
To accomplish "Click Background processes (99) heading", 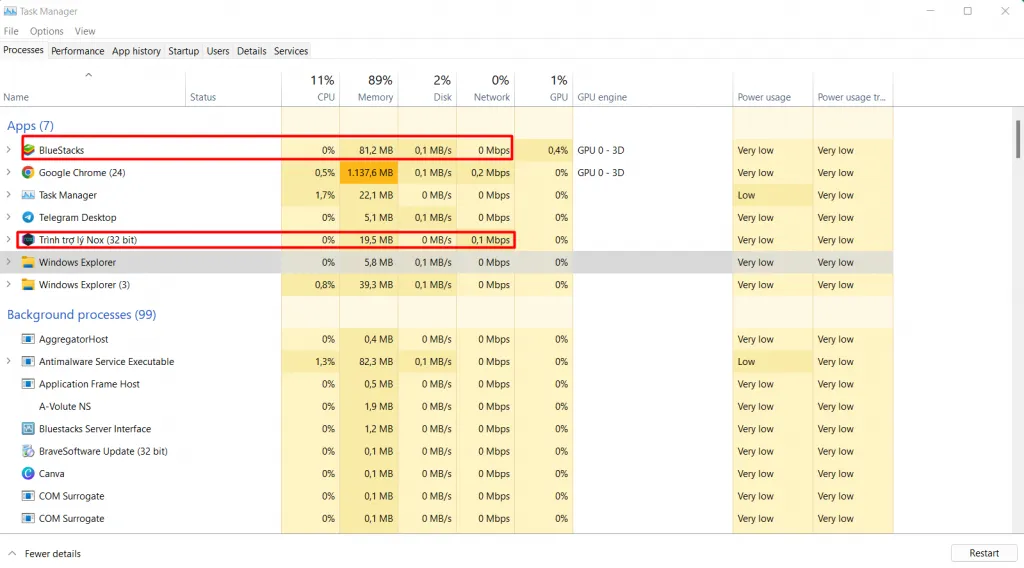I will (82, 315).
